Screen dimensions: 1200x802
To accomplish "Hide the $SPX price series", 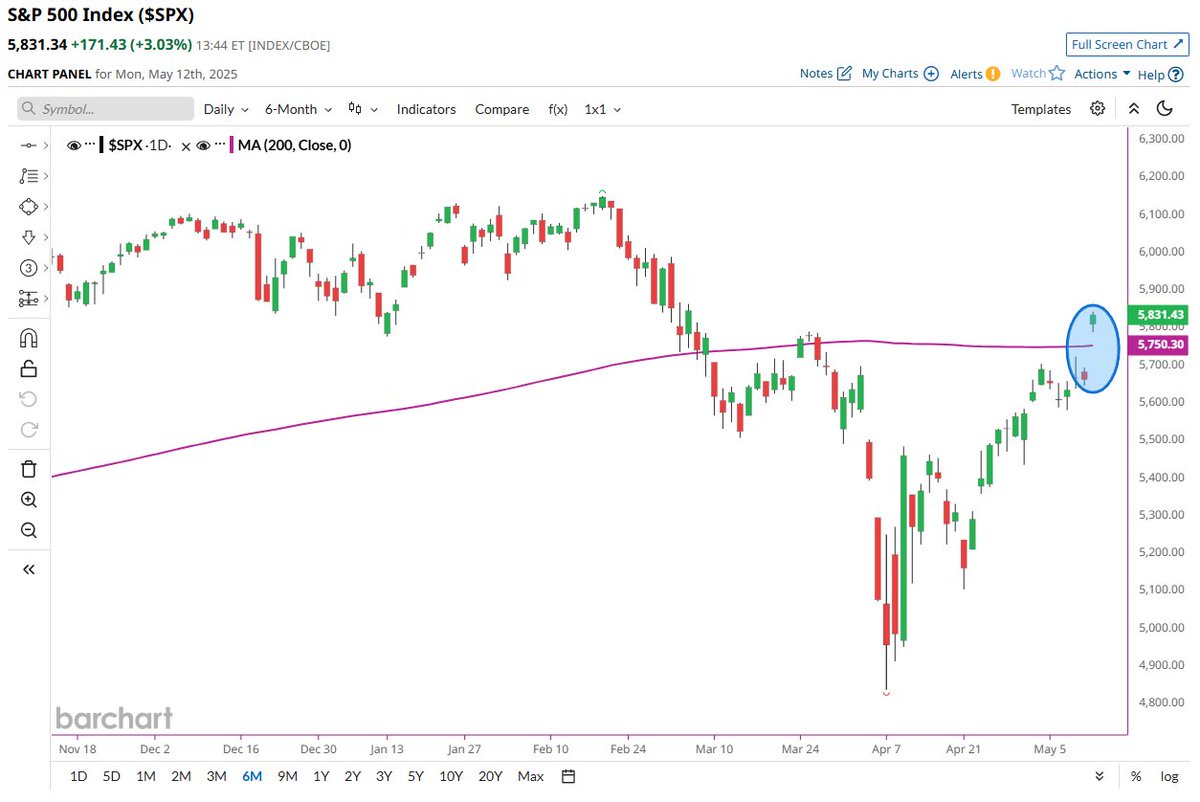I will [73, 145].
